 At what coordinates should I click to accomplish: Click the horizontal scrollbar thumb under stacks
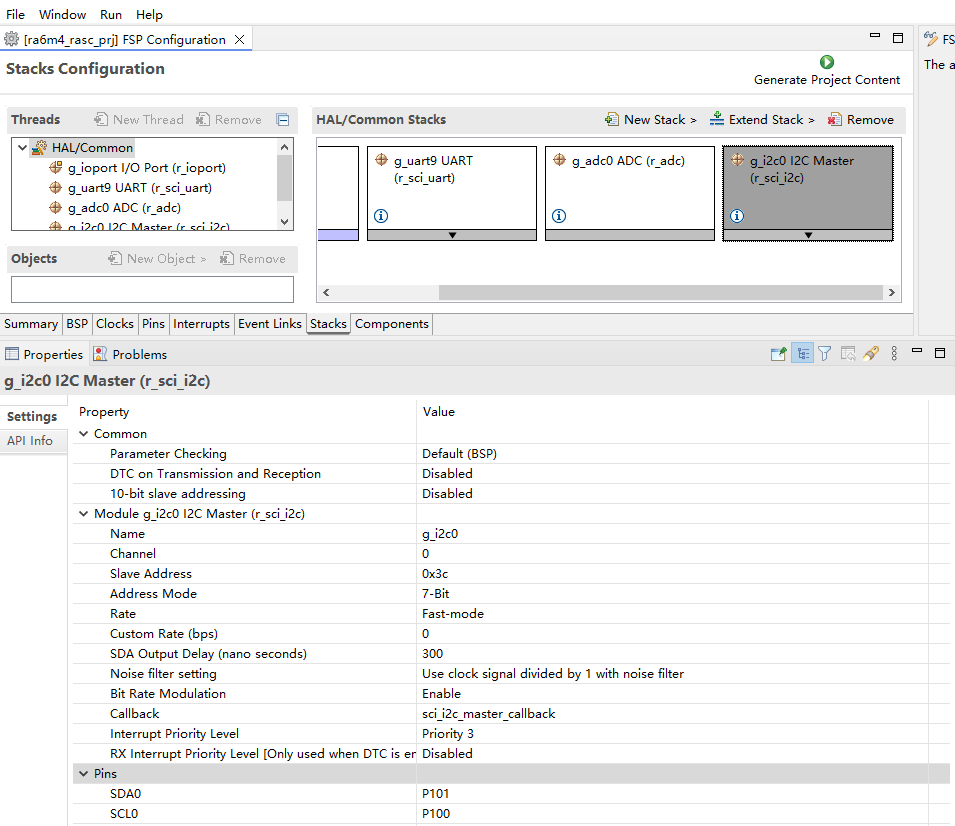click(661, 292)
